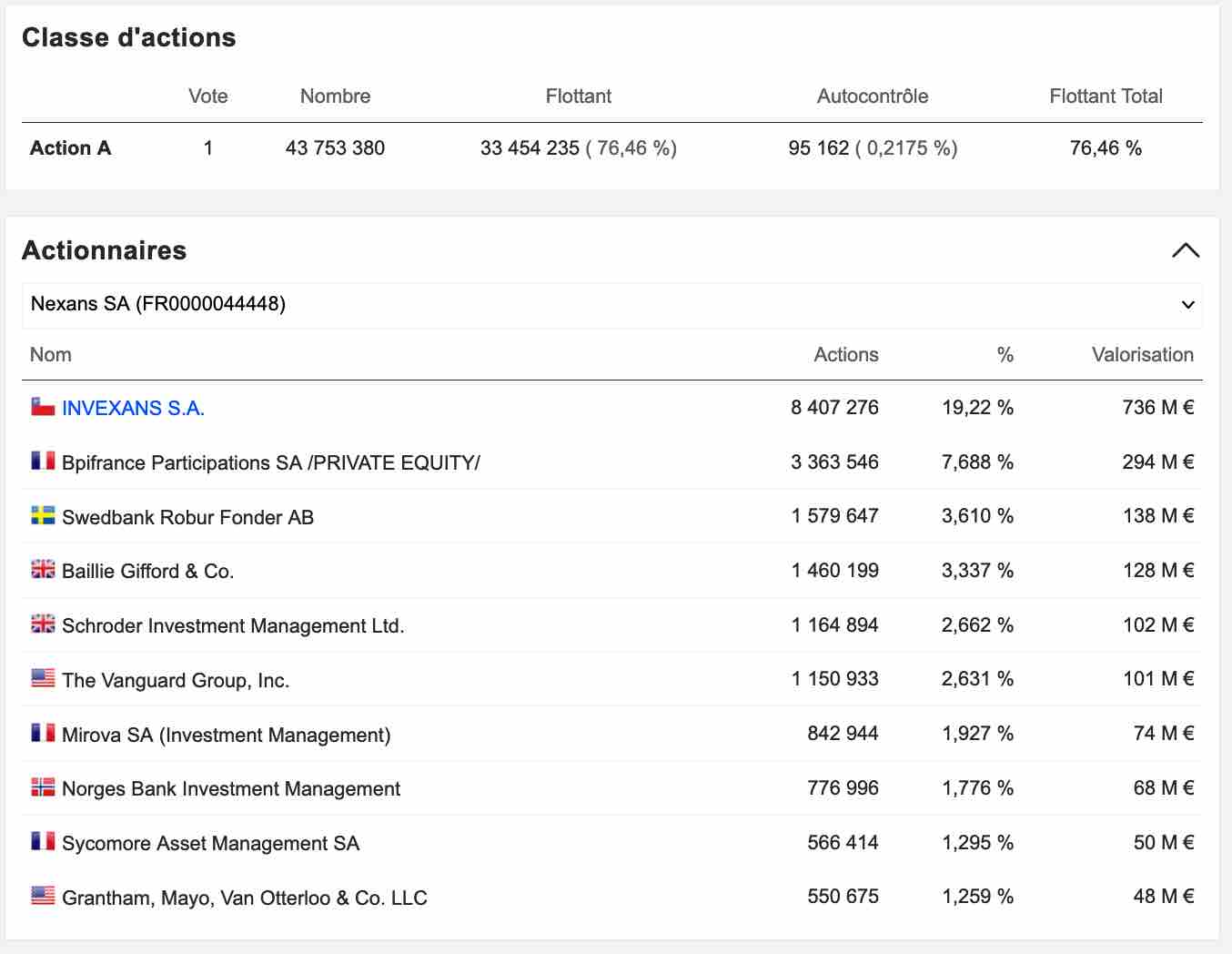The width and height of the screenshot is (1232, 954).
Task: Click the Flottant column header
Action: click(579, 96)
